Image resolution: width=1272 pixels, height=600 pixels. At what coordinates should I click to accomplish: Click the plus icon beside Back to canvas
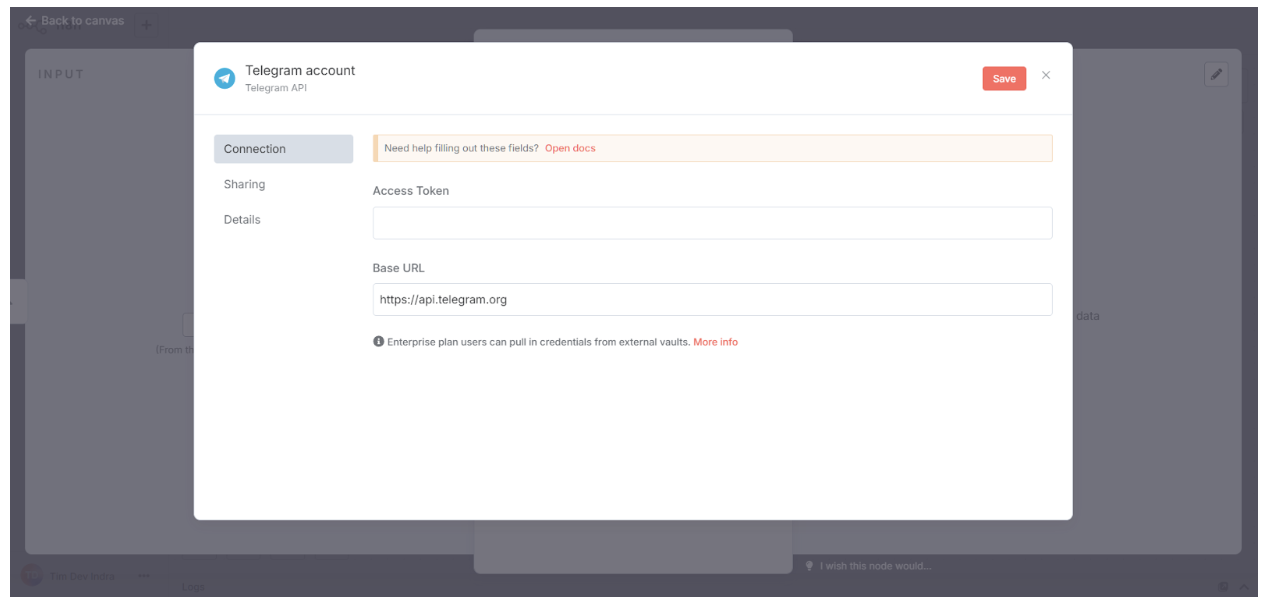click(146, 25)
